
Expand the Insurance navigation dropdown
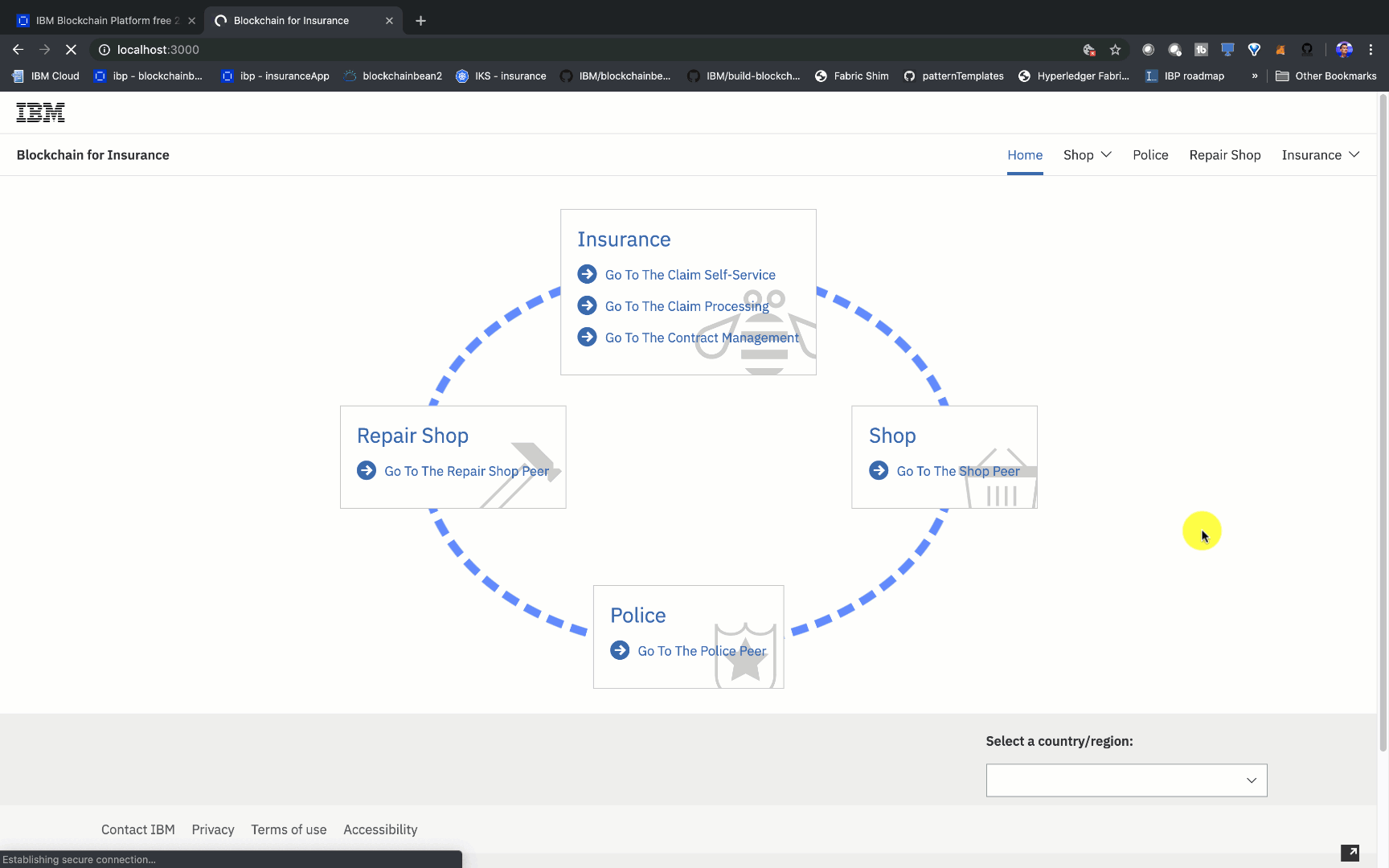1321,154
